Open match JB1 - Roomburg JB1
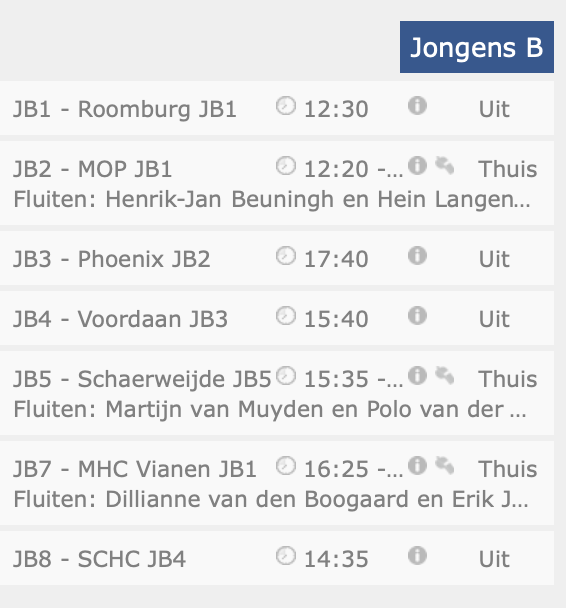566x608 pixels. [124, 109]
